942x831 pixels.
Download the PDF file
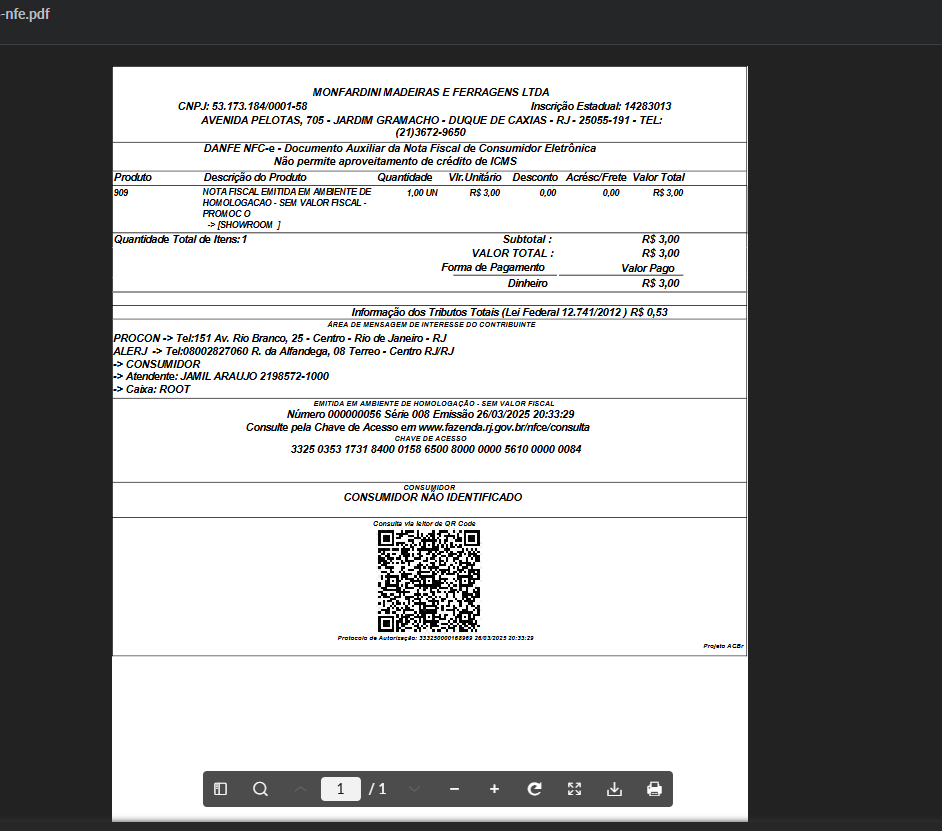tap(614, 789)
